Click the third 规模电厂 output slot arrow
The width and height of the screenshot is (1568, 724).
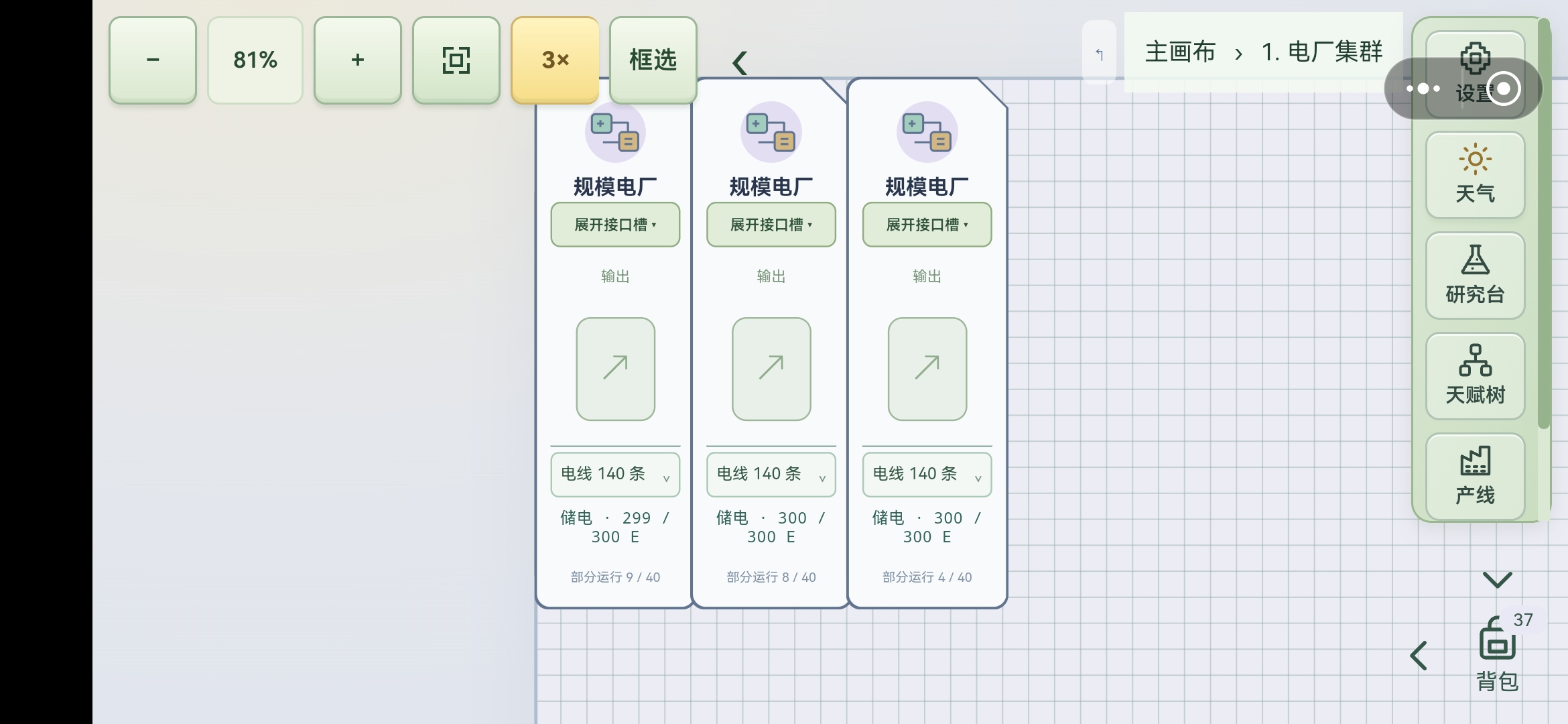click(927, 369)
